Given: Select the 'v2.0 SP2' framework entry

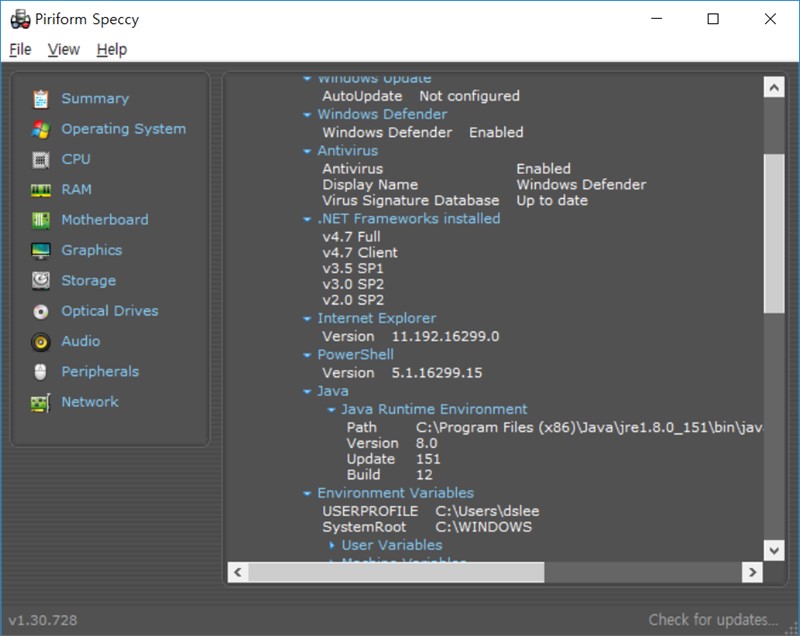Looking at the screenshot, I should [x=353, y=300].
